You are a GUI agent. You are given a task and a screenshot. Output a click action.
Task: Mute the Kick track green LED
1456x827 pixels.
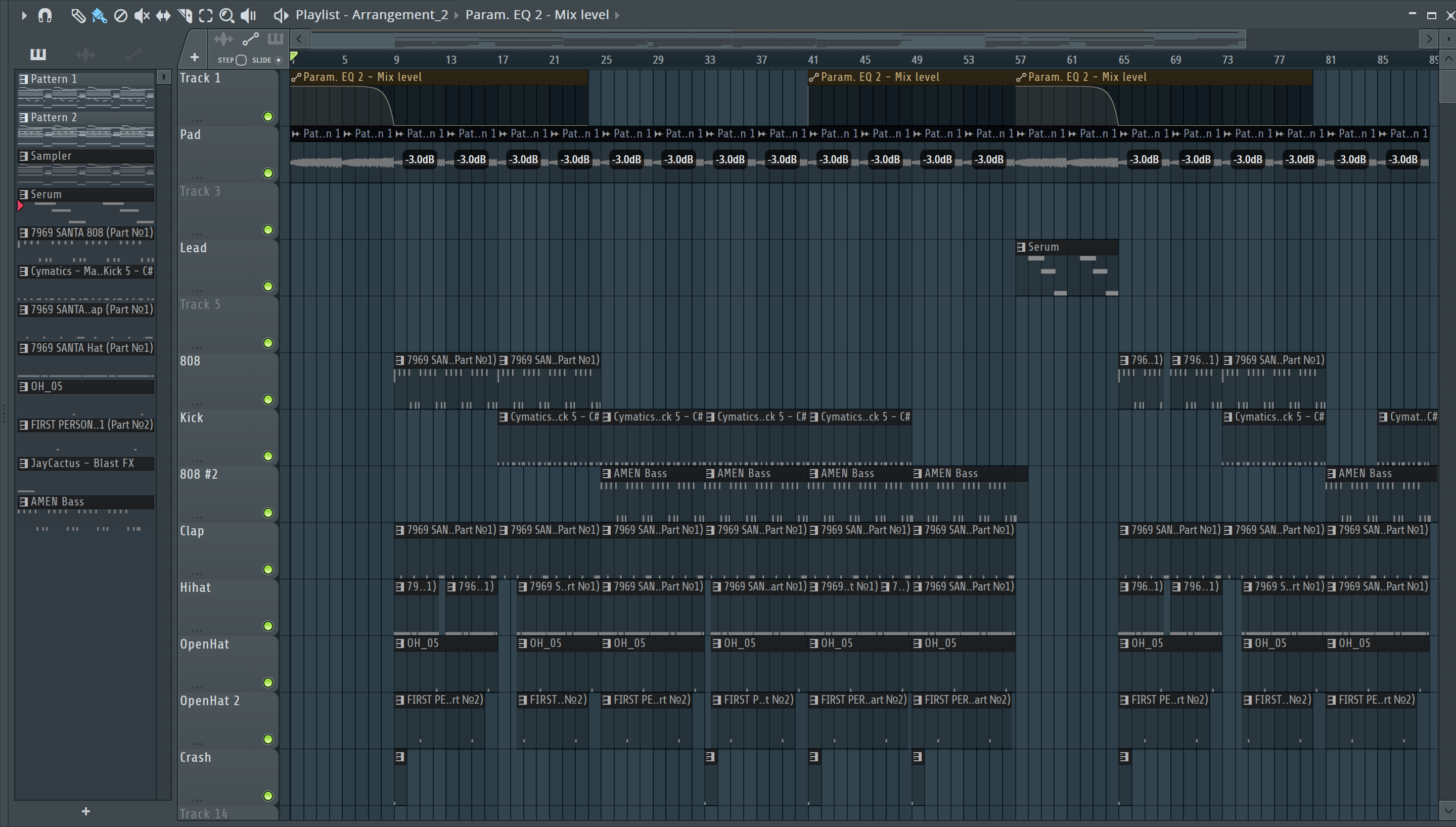tap(268, 456)
